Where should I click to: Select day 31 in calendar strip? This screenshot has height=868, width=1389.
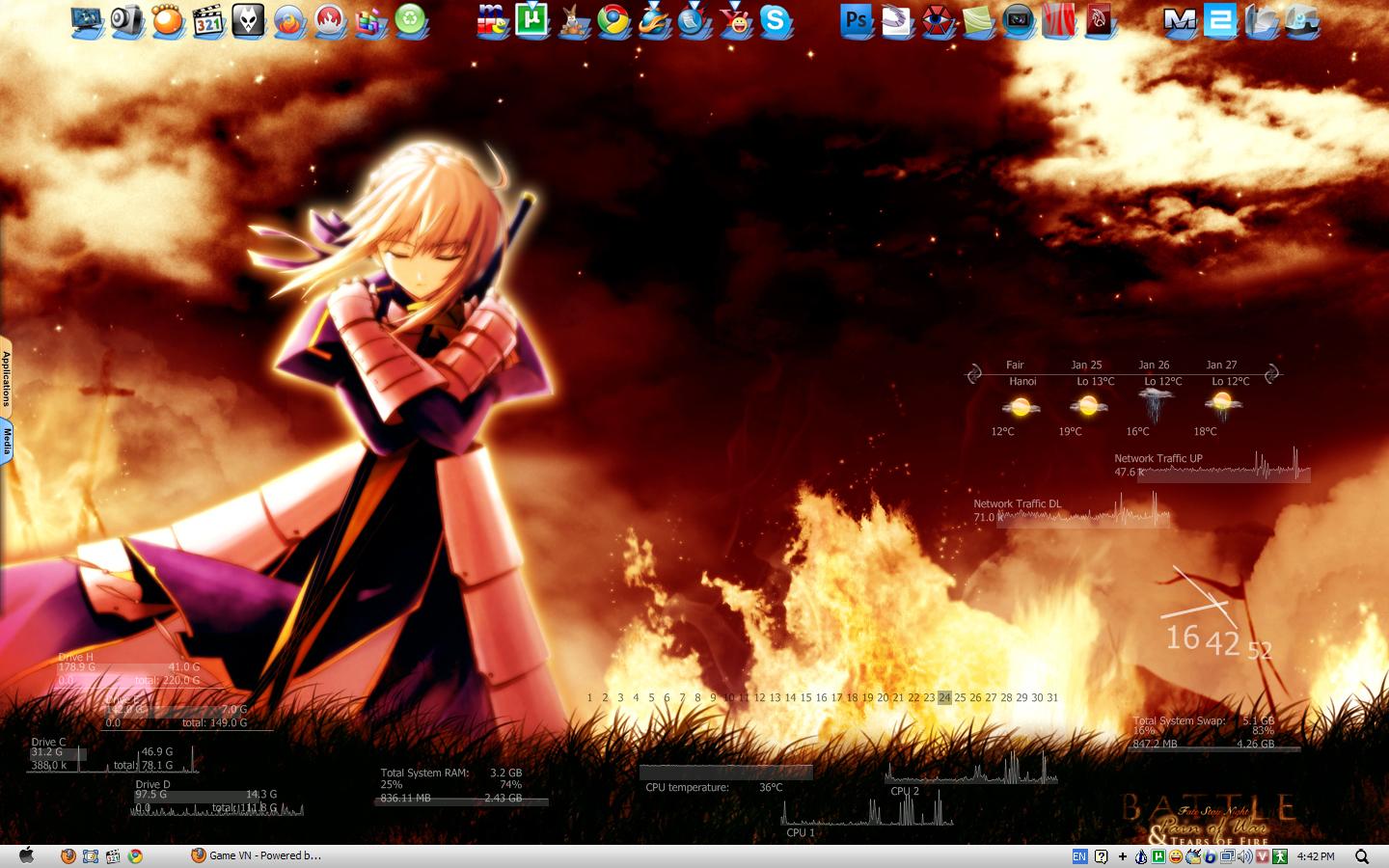(x=1052, y=697)
